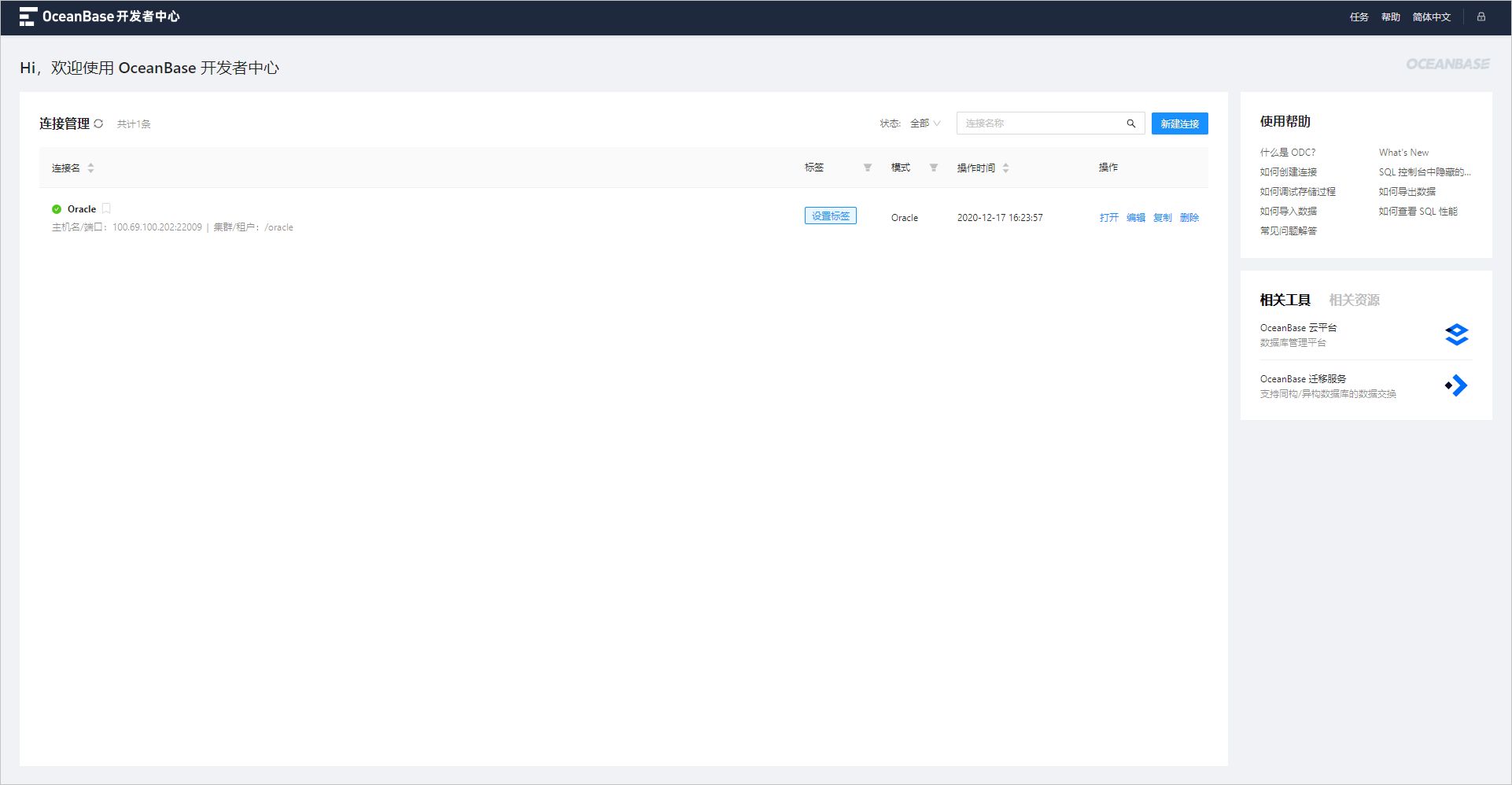
Task: Open the 模式 column filter icon
Action: click(x=933, y=168)
